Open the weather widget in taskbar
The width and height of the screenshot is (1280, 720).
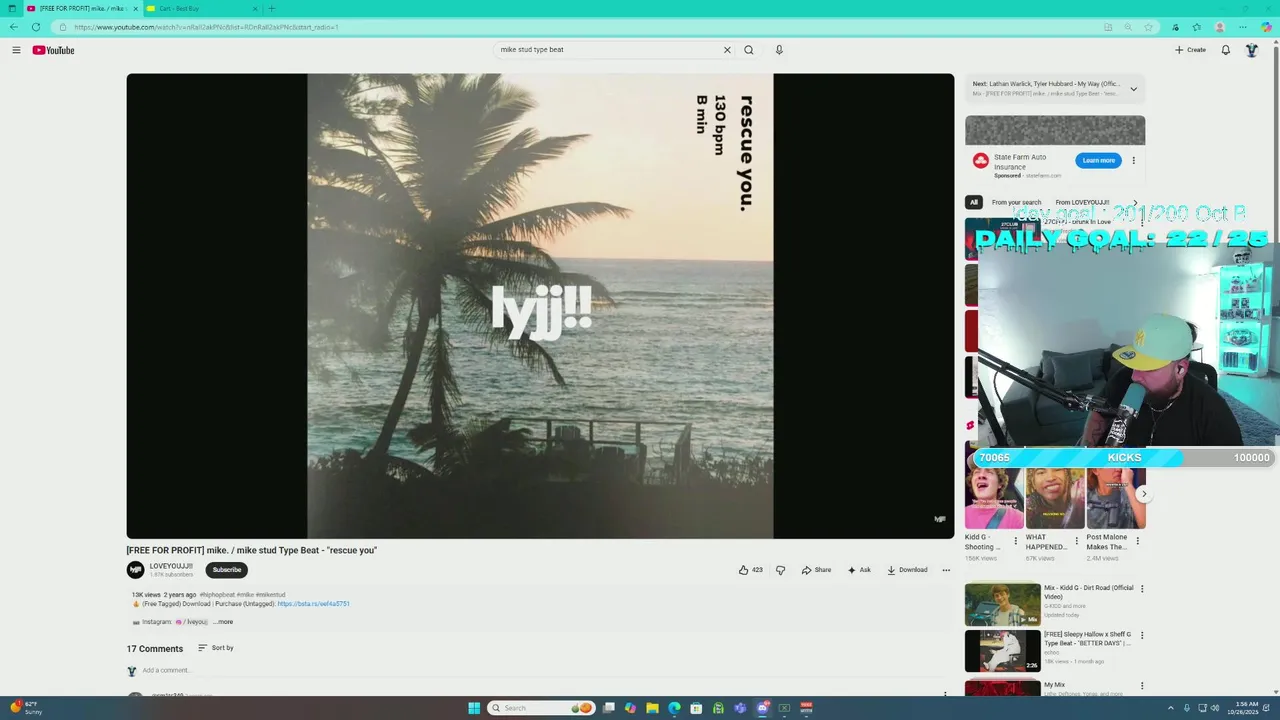click(26, 708)
